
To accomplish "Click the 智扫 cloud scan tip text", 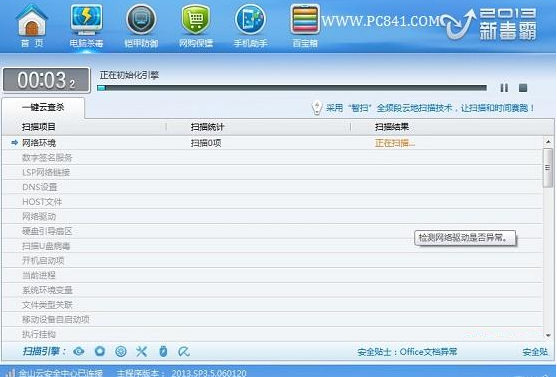I will 430,108.
